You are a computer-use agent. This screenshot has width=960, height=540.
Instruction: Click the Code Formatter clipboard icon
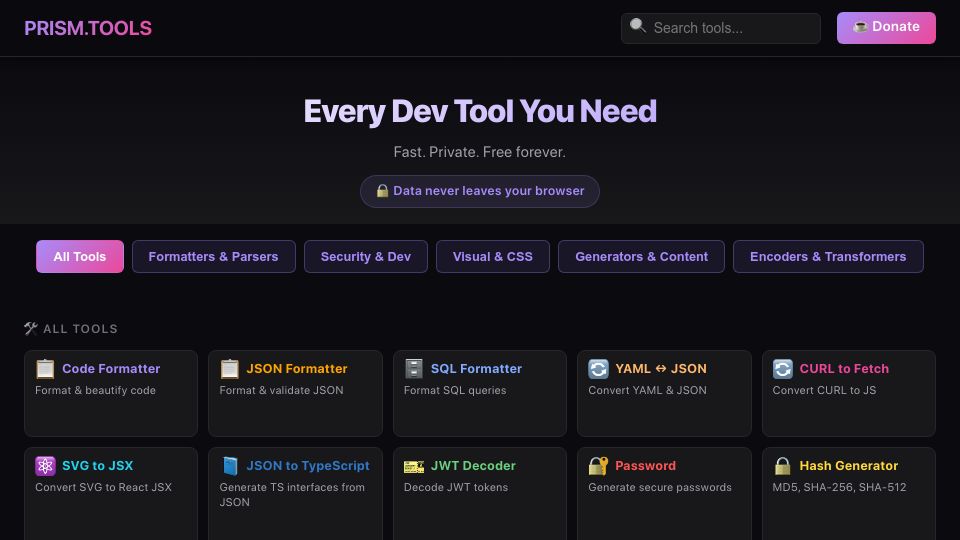[45, 369]
